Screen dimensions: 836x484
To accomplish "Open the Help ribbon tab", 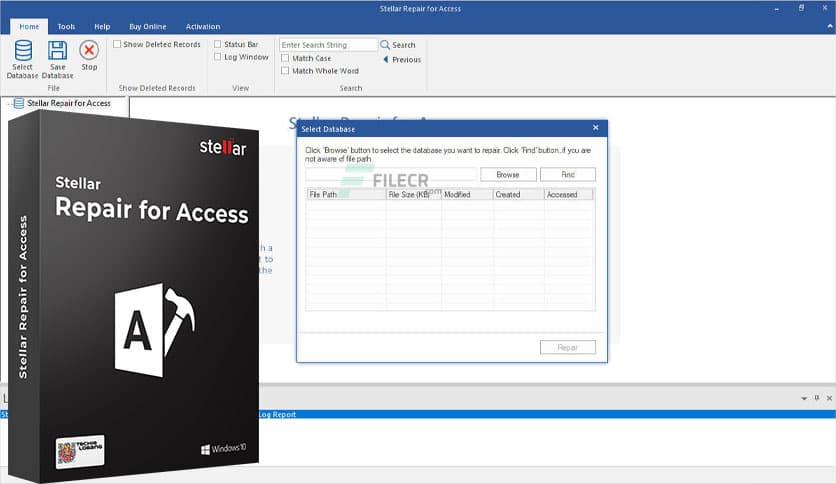I will [x=102, y=26].
